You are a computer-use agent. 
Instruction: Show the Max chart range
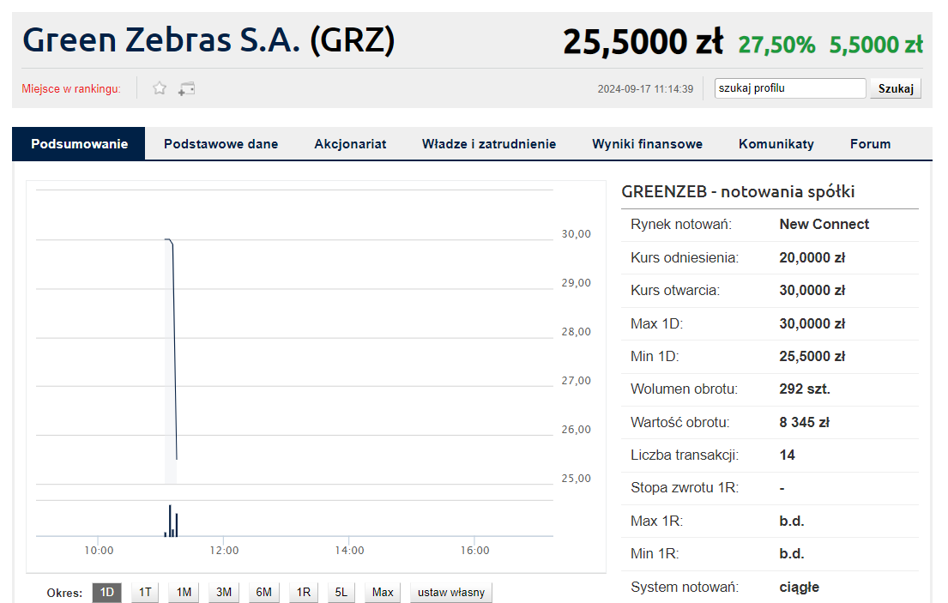(x=382, y=592)
